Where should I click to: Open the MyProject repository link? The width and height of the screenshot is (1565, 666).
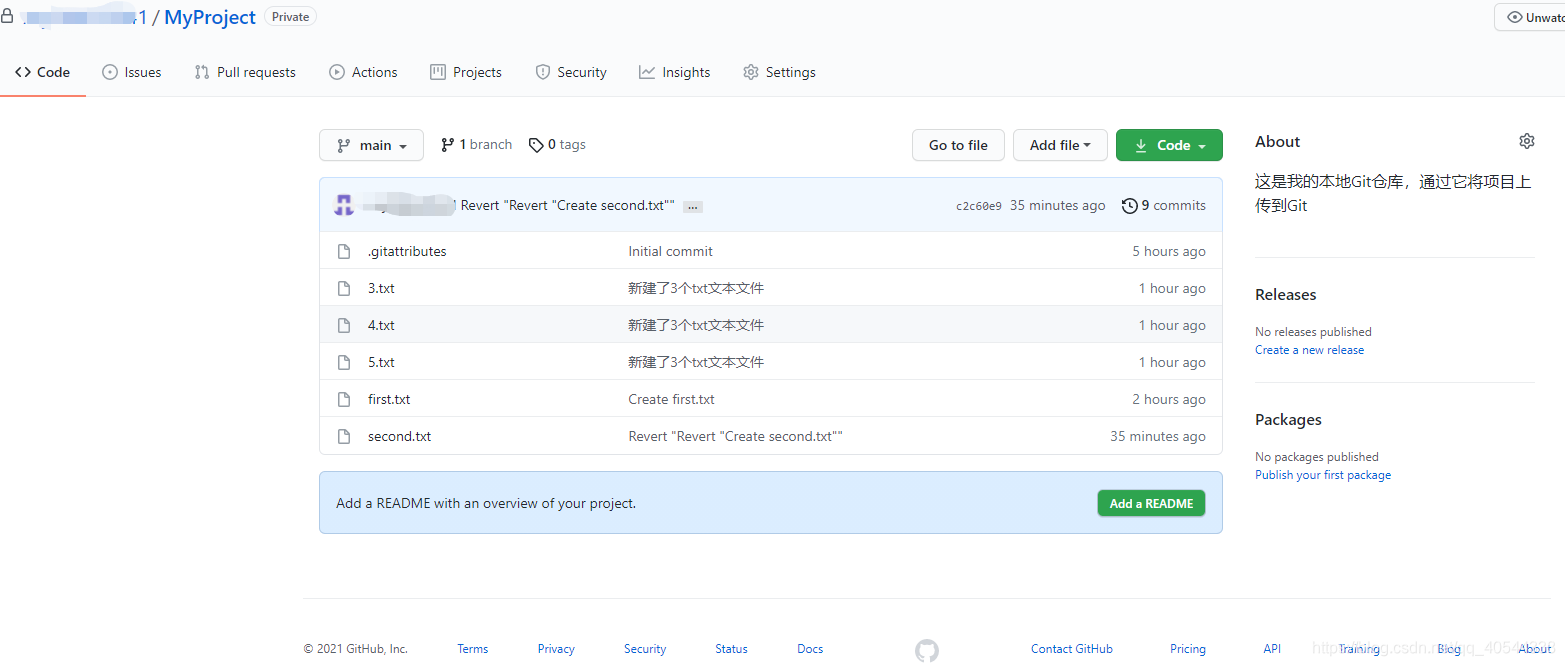pyautogui.click(x=210, y=17)
